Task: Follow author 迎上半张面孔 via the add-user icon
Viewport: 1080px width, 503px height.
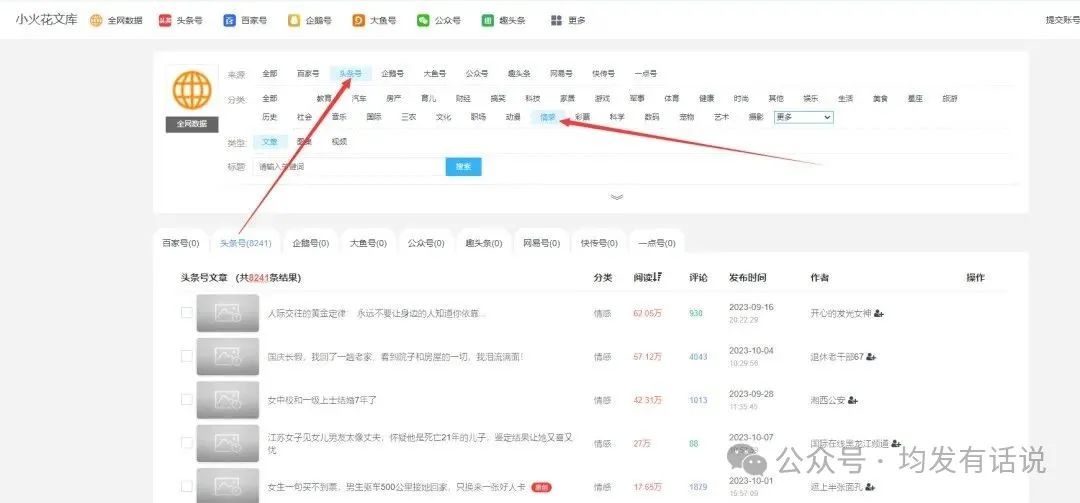Action: tap(871, 487)
